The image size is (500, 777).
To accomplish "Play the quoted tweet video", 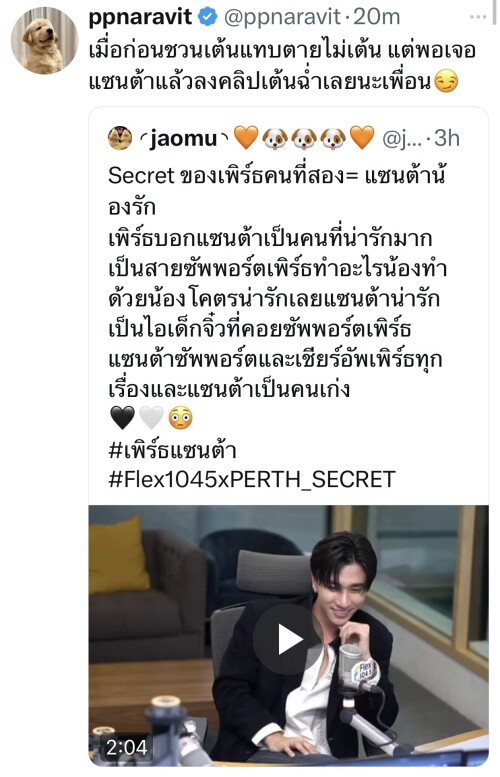I will [x=289, y=639].
